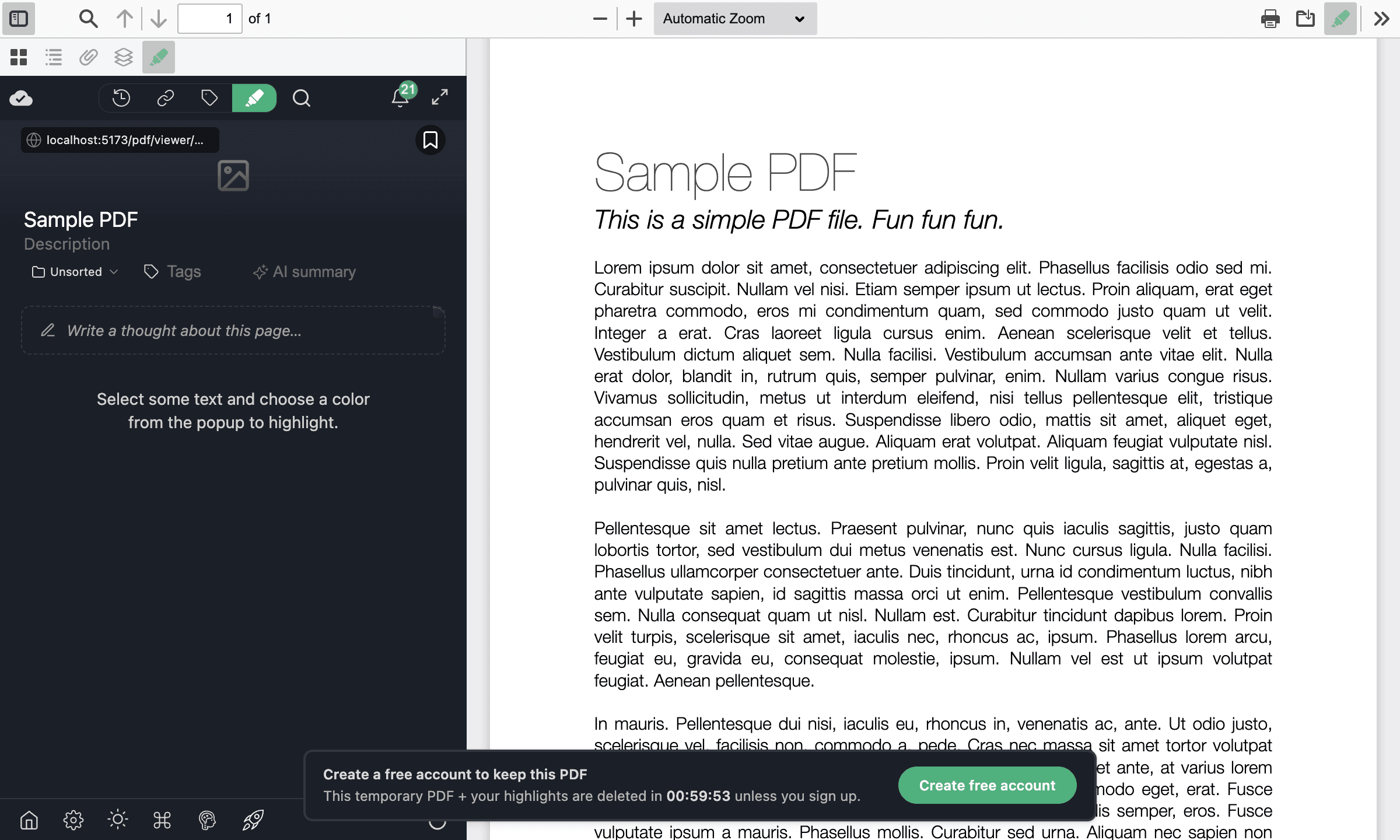Screen dimensions: 1400x840
Task: Show document outline view
Action: coord(54,57)
